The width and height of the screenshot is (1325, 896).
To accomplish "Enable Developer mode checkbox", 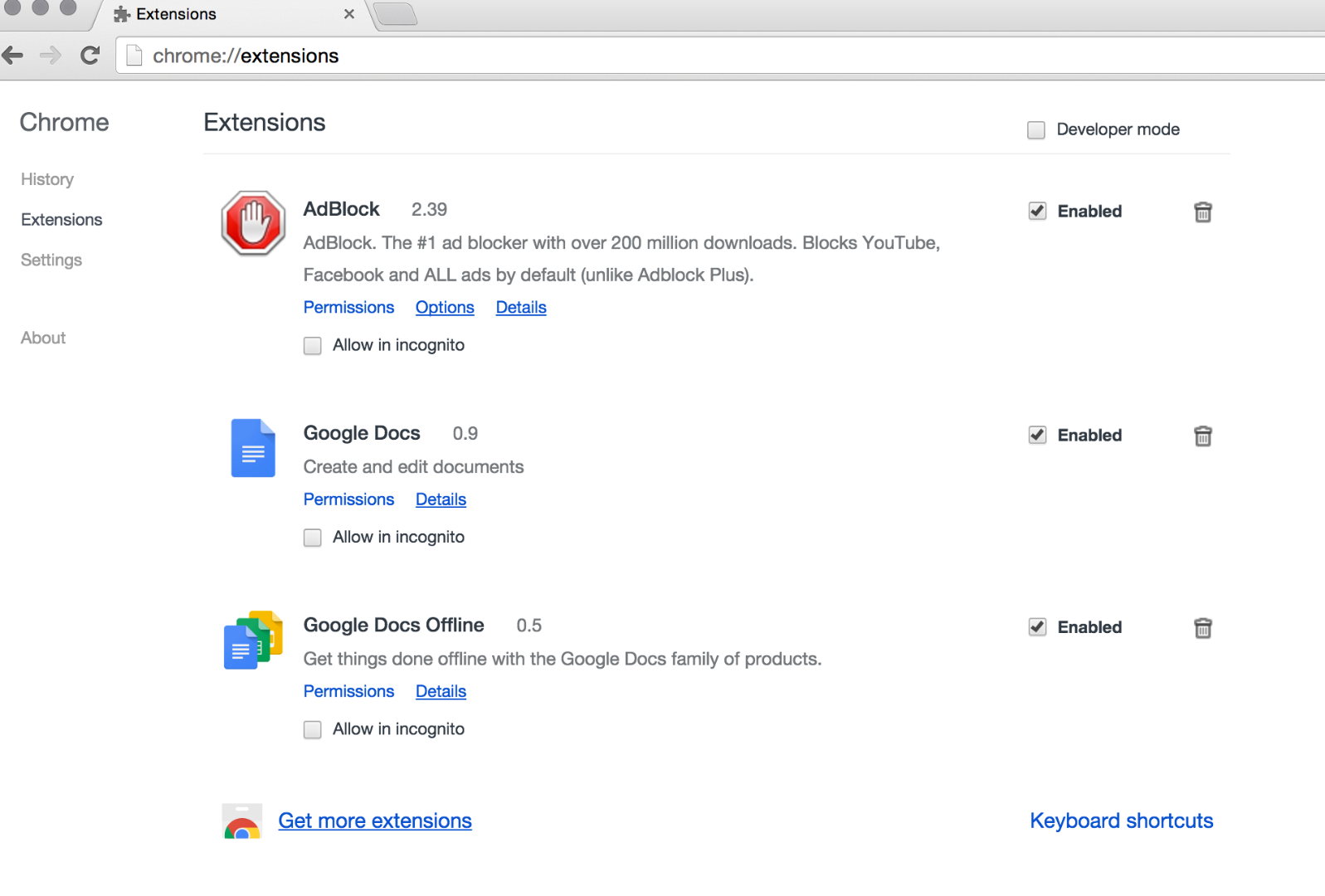I will point(1036,130).
